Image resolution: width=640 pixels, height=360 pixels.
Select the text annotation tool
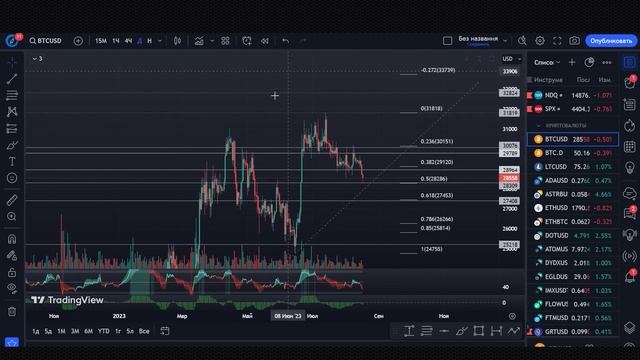pos(12,162)
